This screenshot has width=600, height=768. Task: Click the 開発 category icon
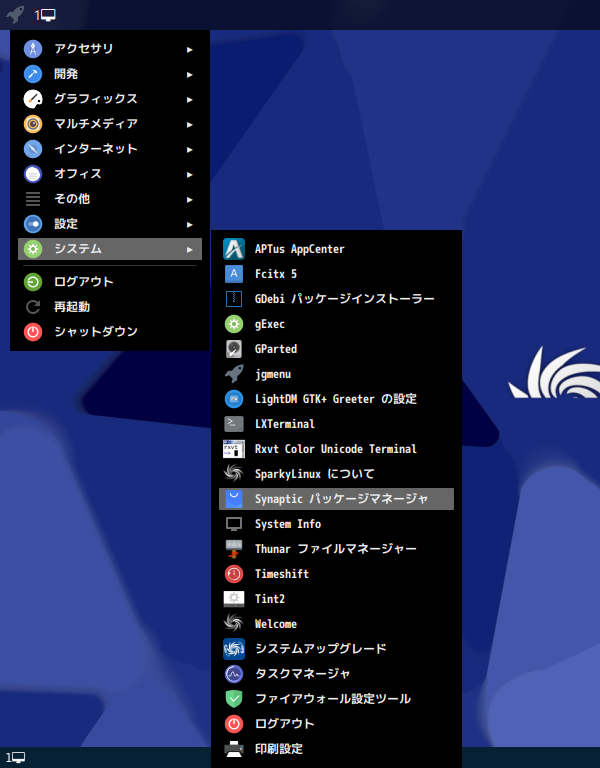pyautogui.click(x=33, y=73)
